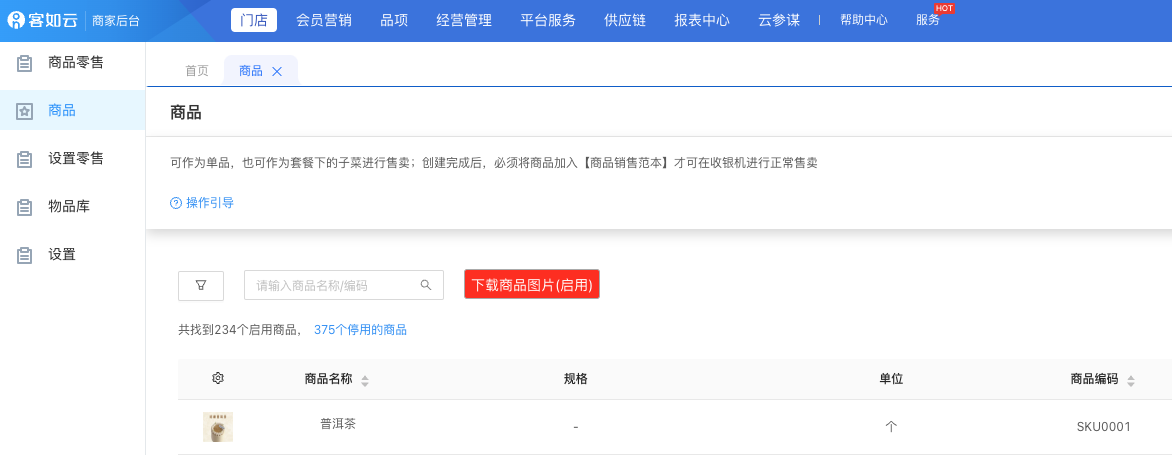Click the Keruyun logo icon

point(16,19)
